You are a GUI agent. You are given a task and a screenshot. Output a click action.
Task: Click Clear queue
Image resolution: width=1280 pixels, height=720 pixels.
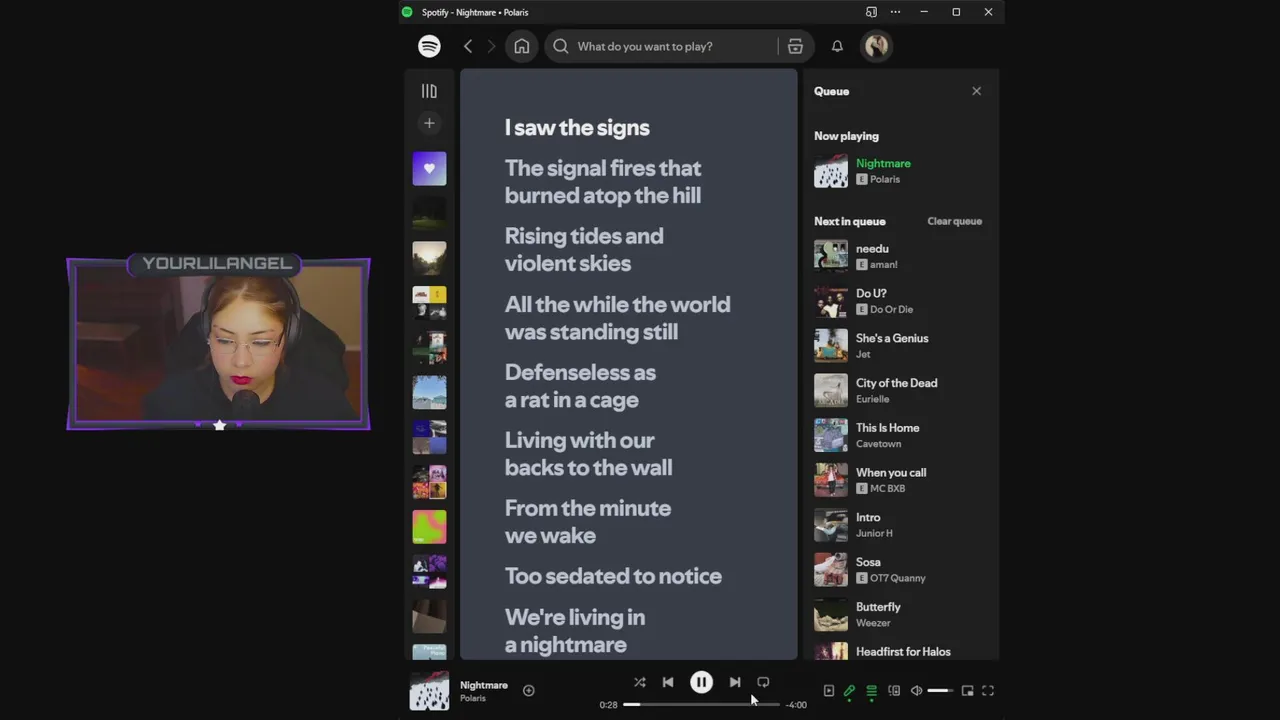click(x=954, y=221)
